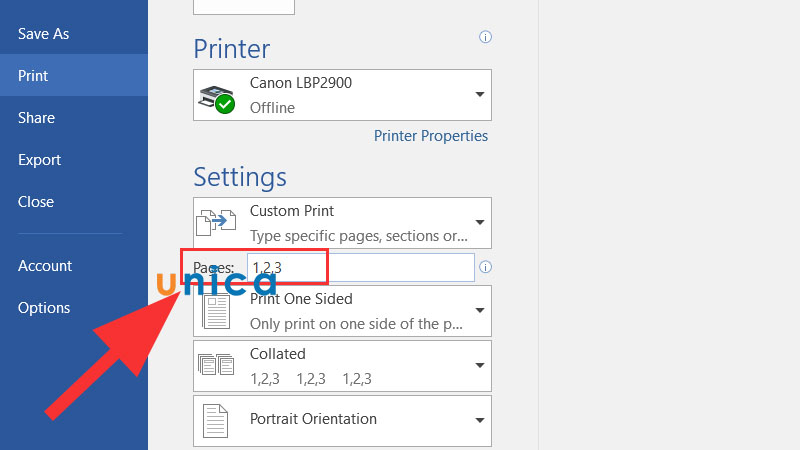Click the Custom Print pages icon
This screenshot has height=450, width=800.
tap(217, 222)
